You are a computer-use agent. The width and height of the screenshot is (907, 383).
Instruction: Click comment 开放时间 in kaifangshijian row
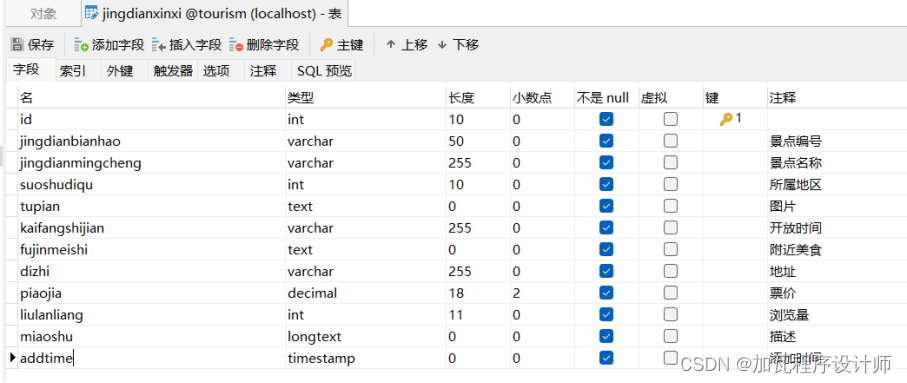tap(795, 227)
